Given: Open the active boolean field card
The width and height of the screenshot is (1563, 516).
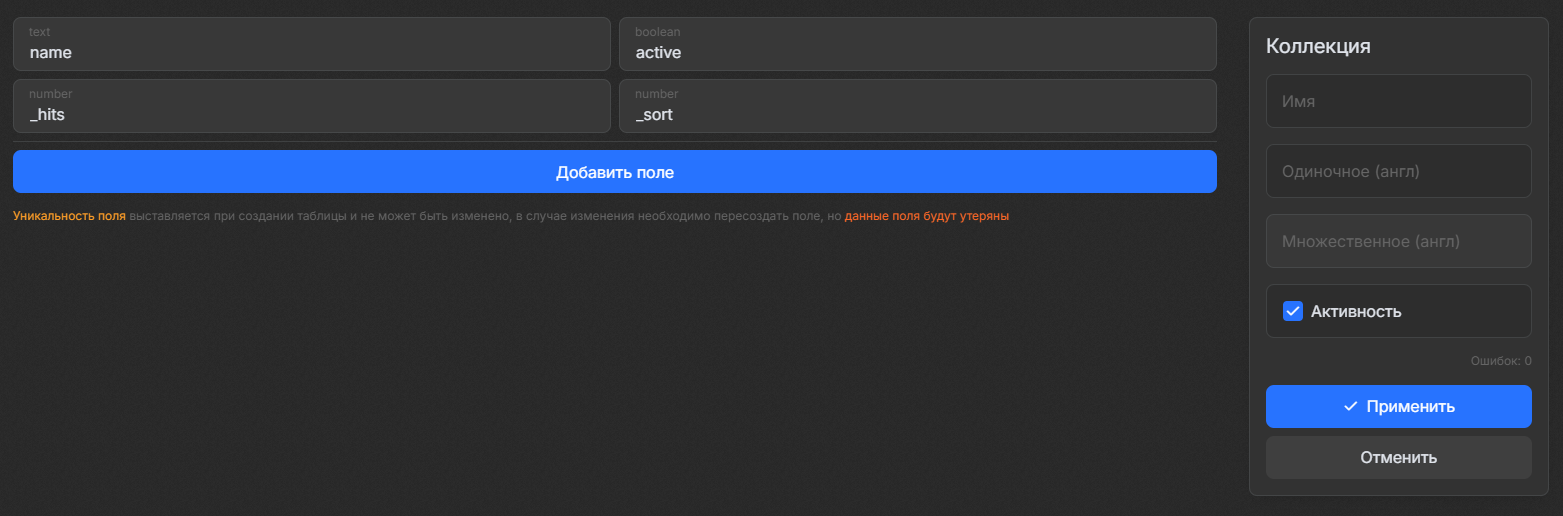Looking at the screenshot, I should [917, 44].
